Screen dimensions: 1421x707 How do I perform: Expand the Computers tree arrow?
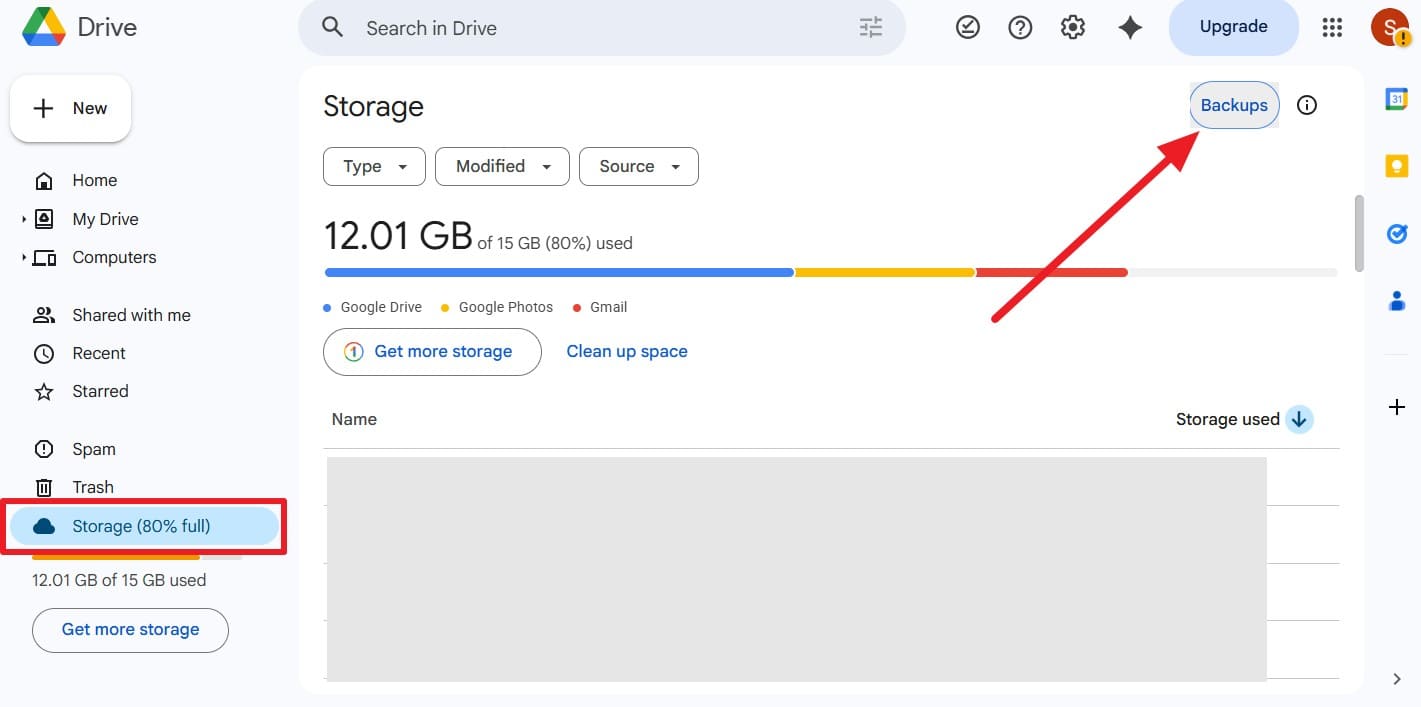(23, 257)
